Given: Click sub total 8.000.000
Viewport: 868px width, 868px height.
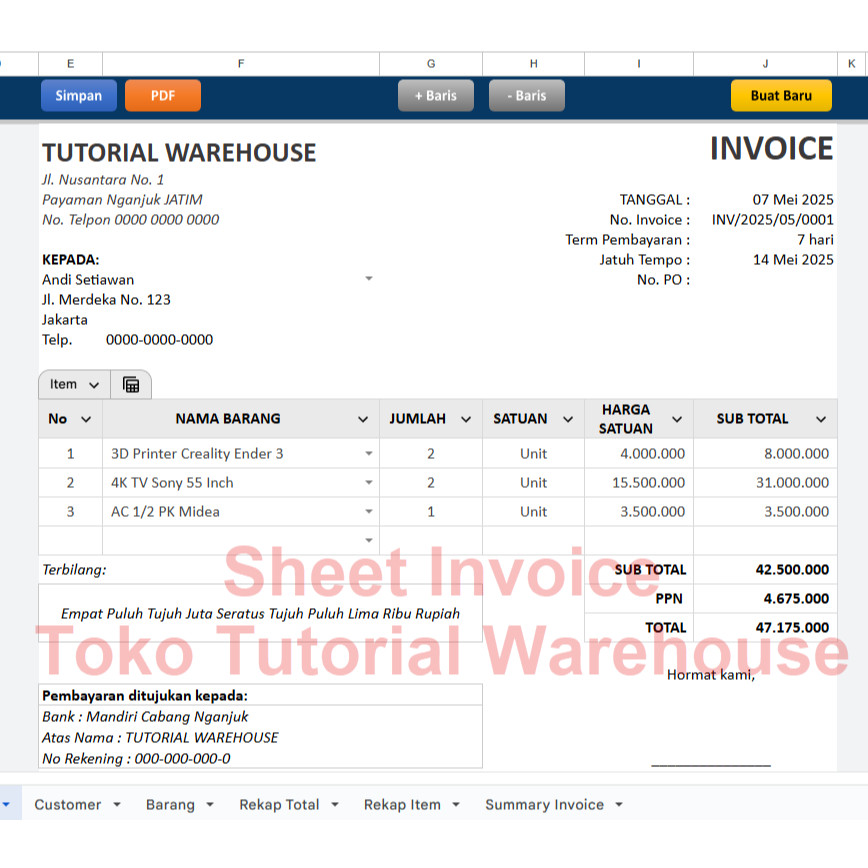Looking at the screenshot, I should (797, 453).
